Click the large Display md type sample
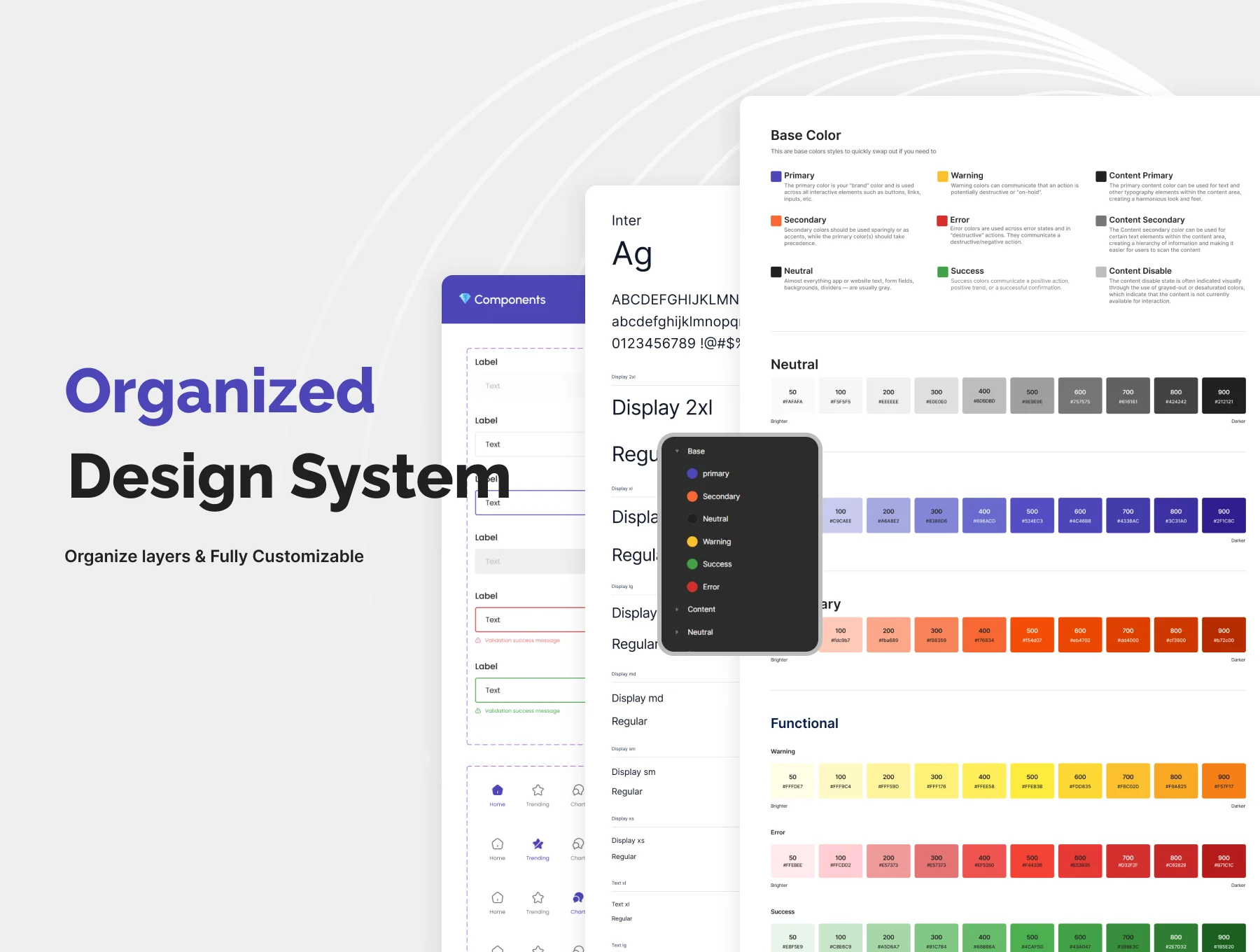Image resolution: width=1260 pixels, height=952 pixels. pyautogui.click(x=637, y=698)
